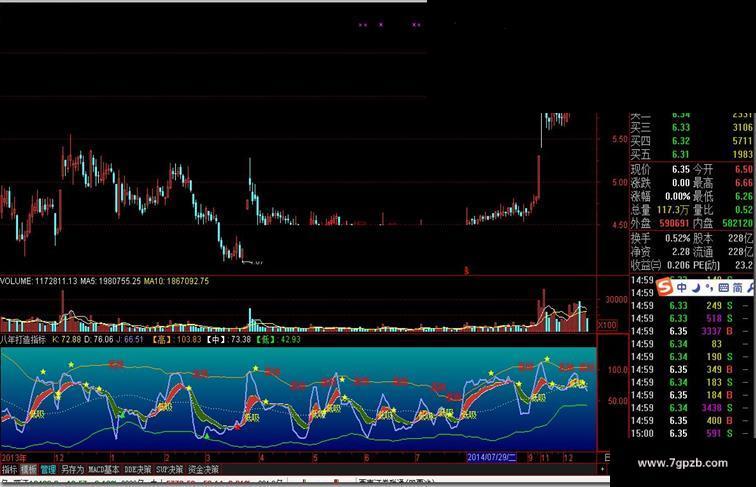Toggle Chinese input mode 中 on Sogou bar
The width and height of the screenshot is (756, 487).
coord(681,288)
